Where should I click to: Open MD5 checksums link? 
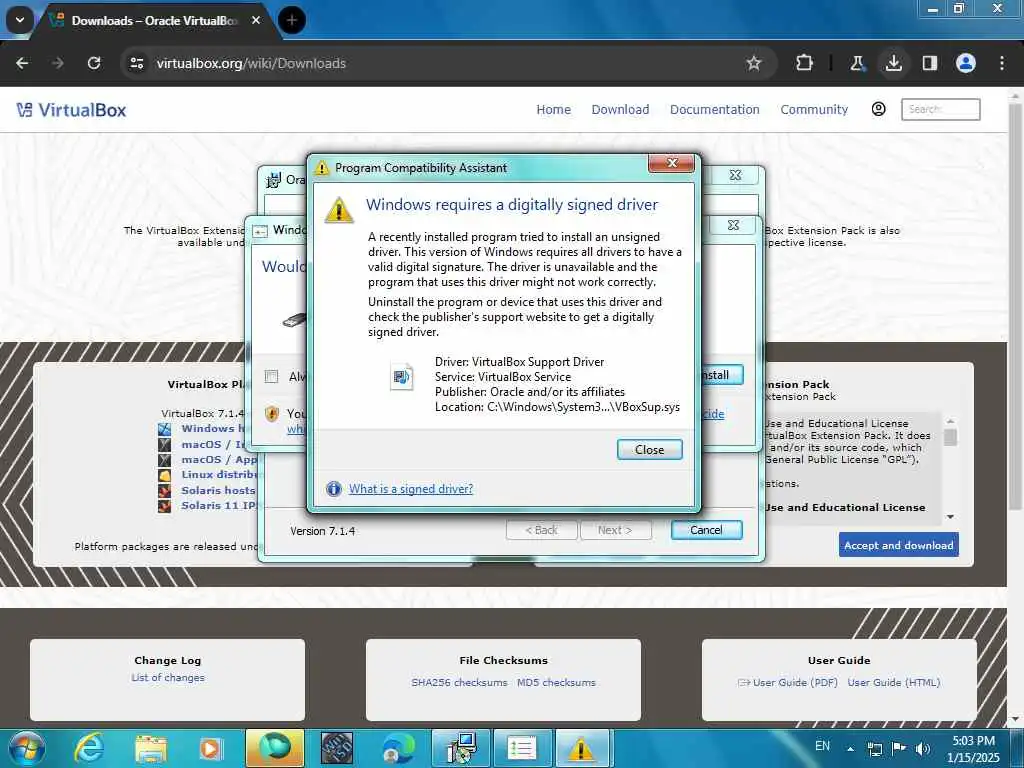tap(556, 682)
